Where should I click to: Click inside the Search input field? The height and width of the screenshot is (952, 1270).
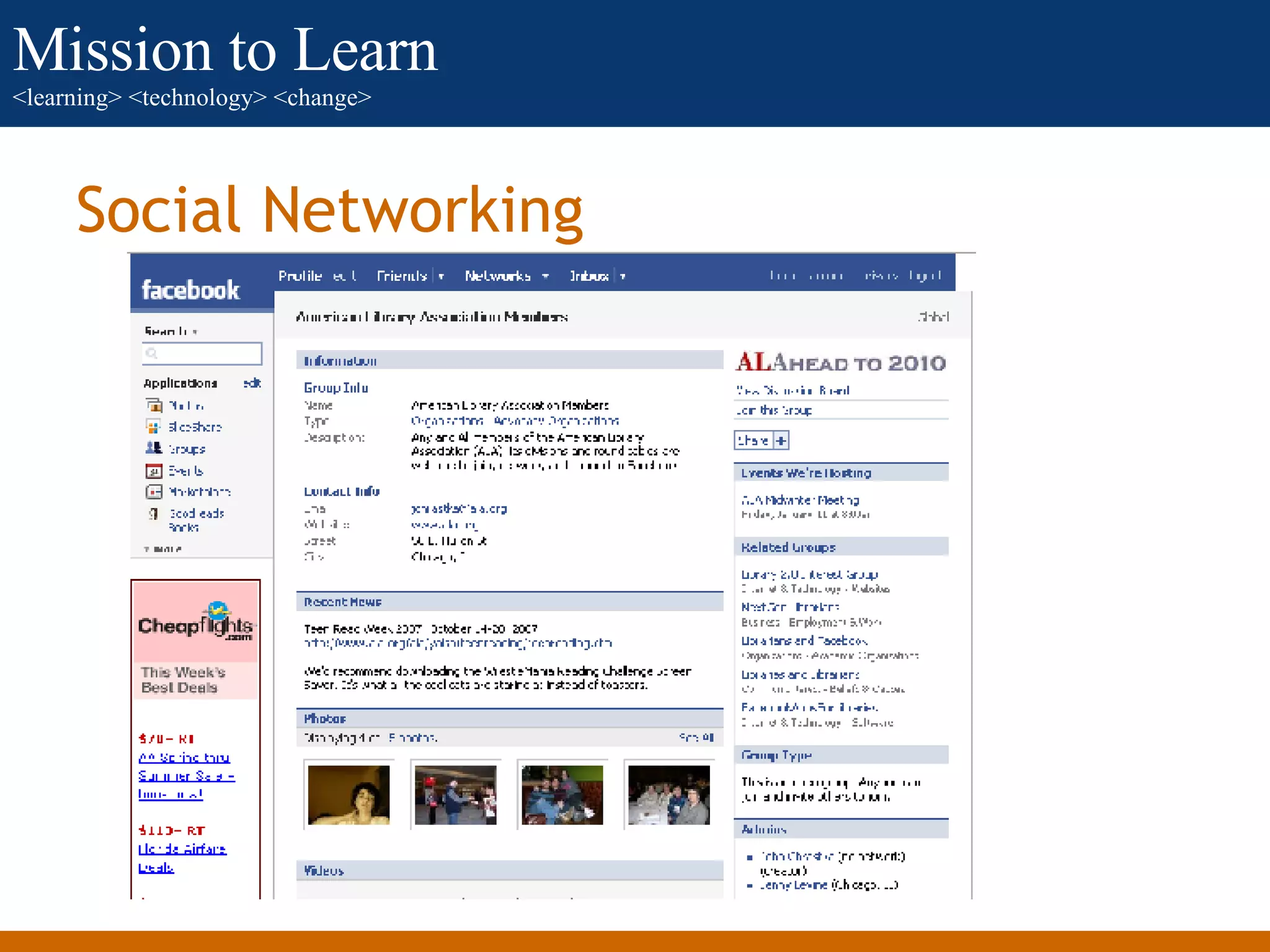coord(202,353)
